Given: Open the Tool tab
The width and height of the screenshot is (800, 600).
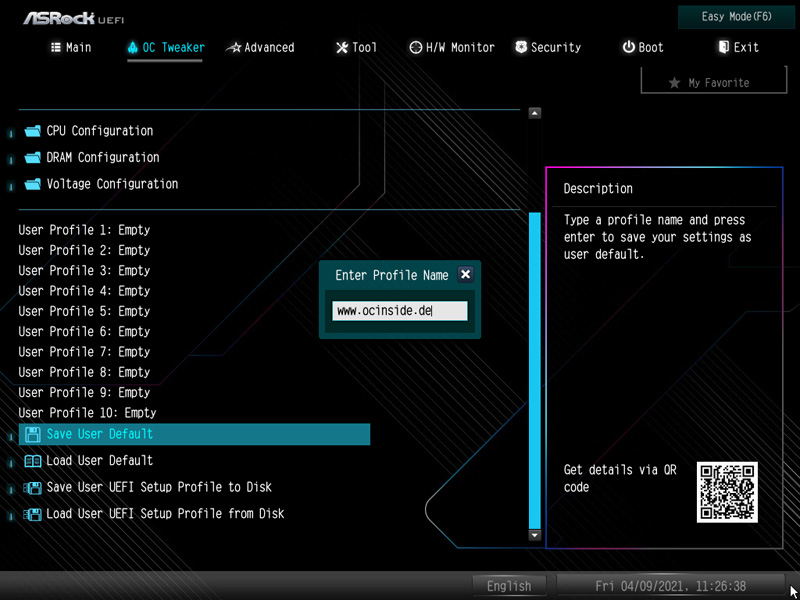Looking at the screenshot, I should [356, 47].
